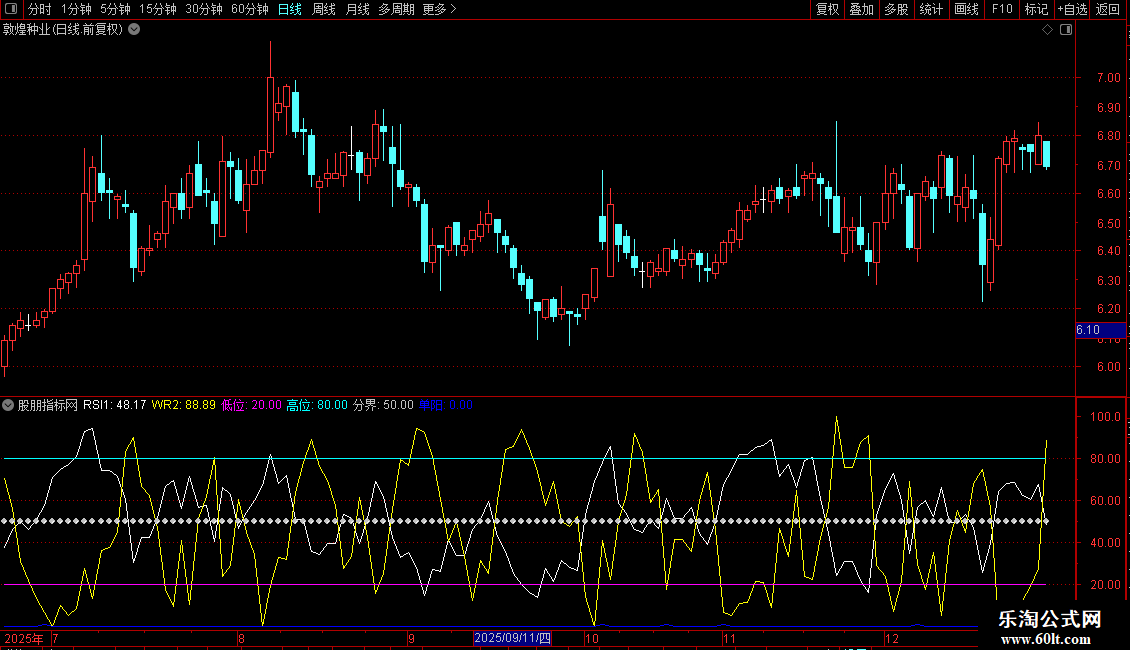Click the 2025/09/11 date label on timeline
This screenshot has width=1130, height=650.
click(x=512, y=638)
